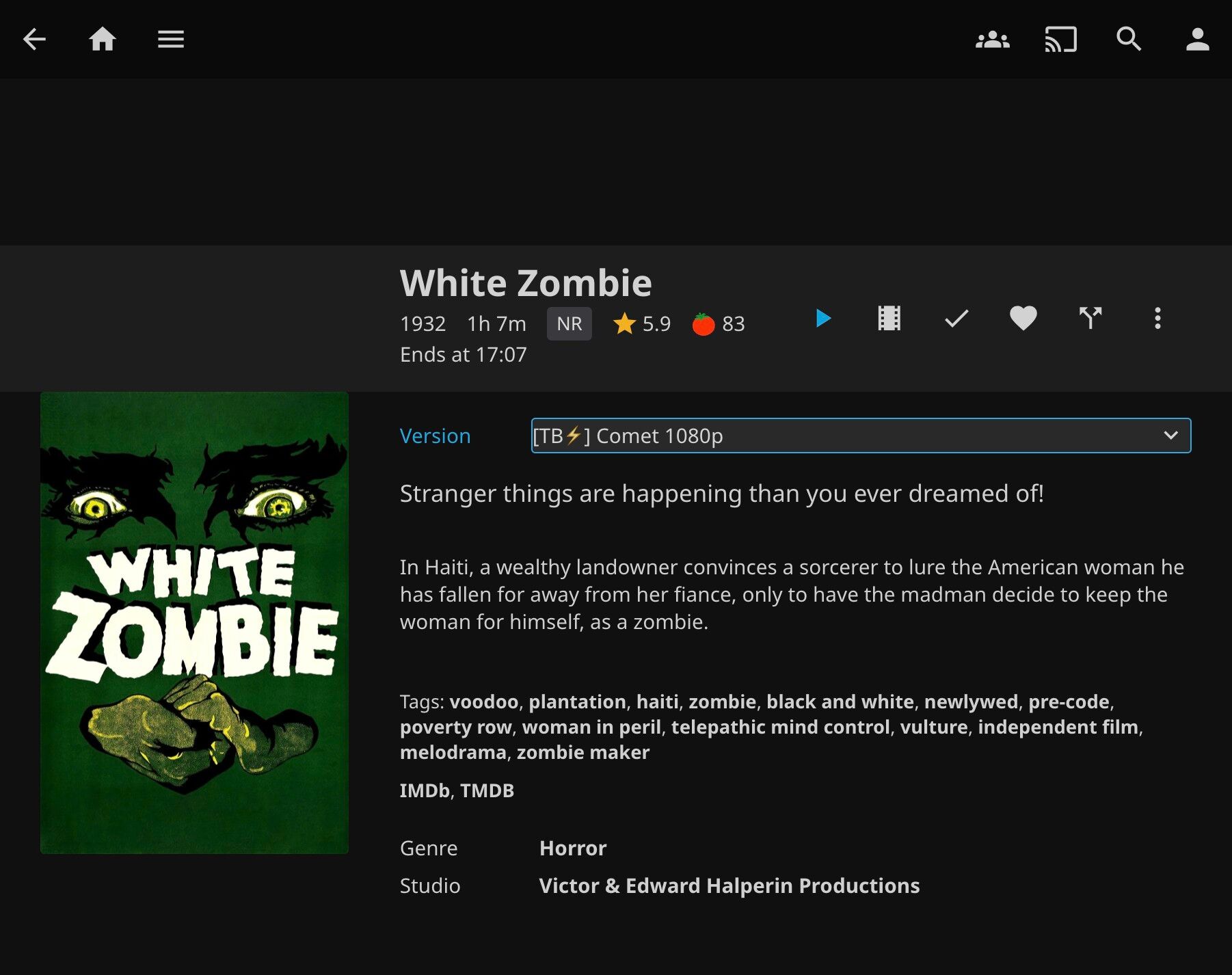
Task: Click the Studio label
Action: (430, 885)
